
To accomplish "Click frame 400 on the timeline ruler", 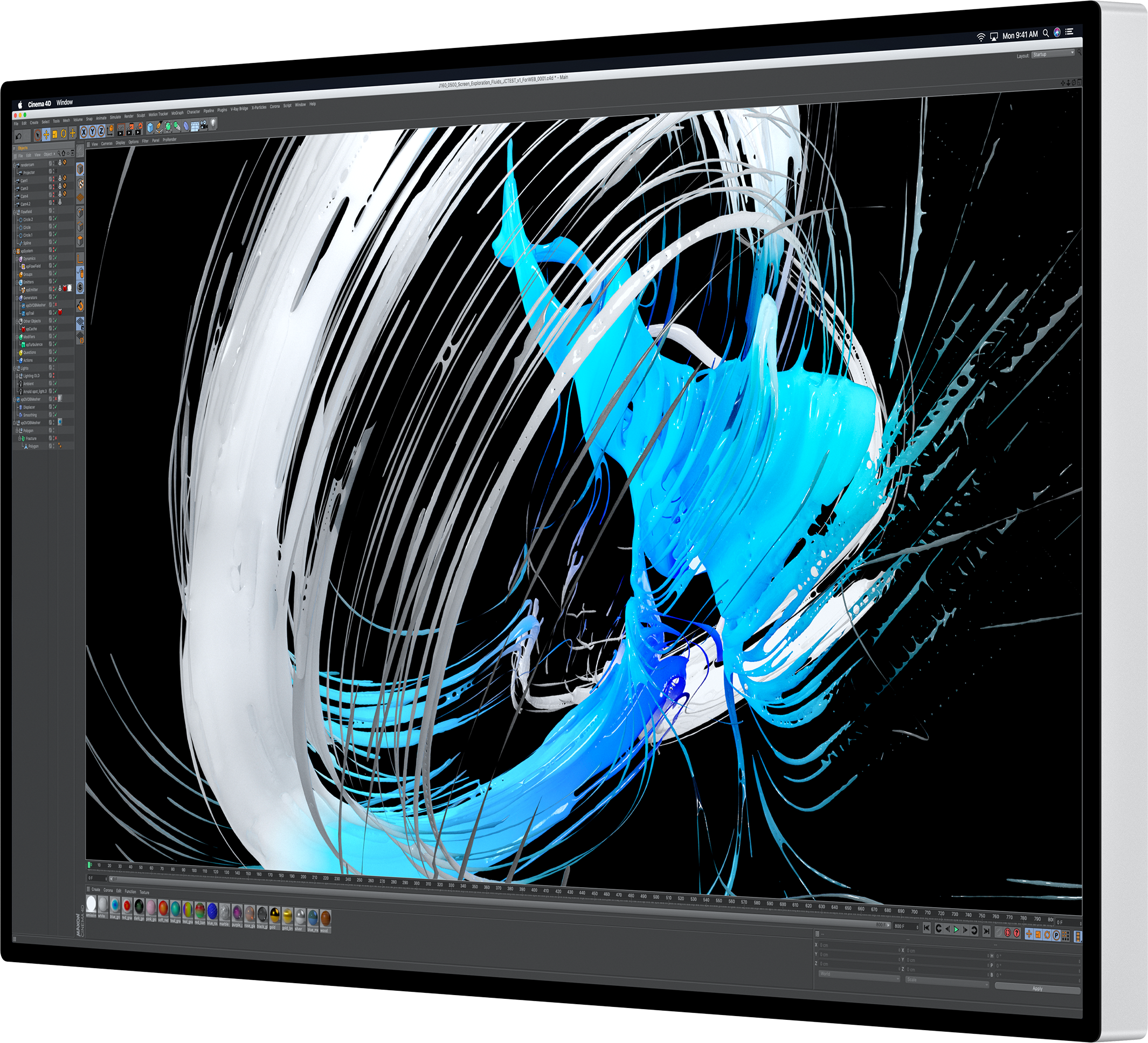I will [x=534, y=890].
